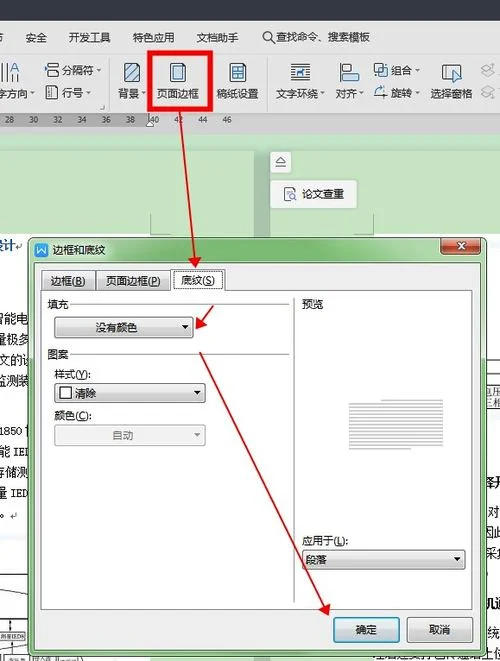Click the 组合 group icon
The image size is (500, 661).
[x=381, y=70]
